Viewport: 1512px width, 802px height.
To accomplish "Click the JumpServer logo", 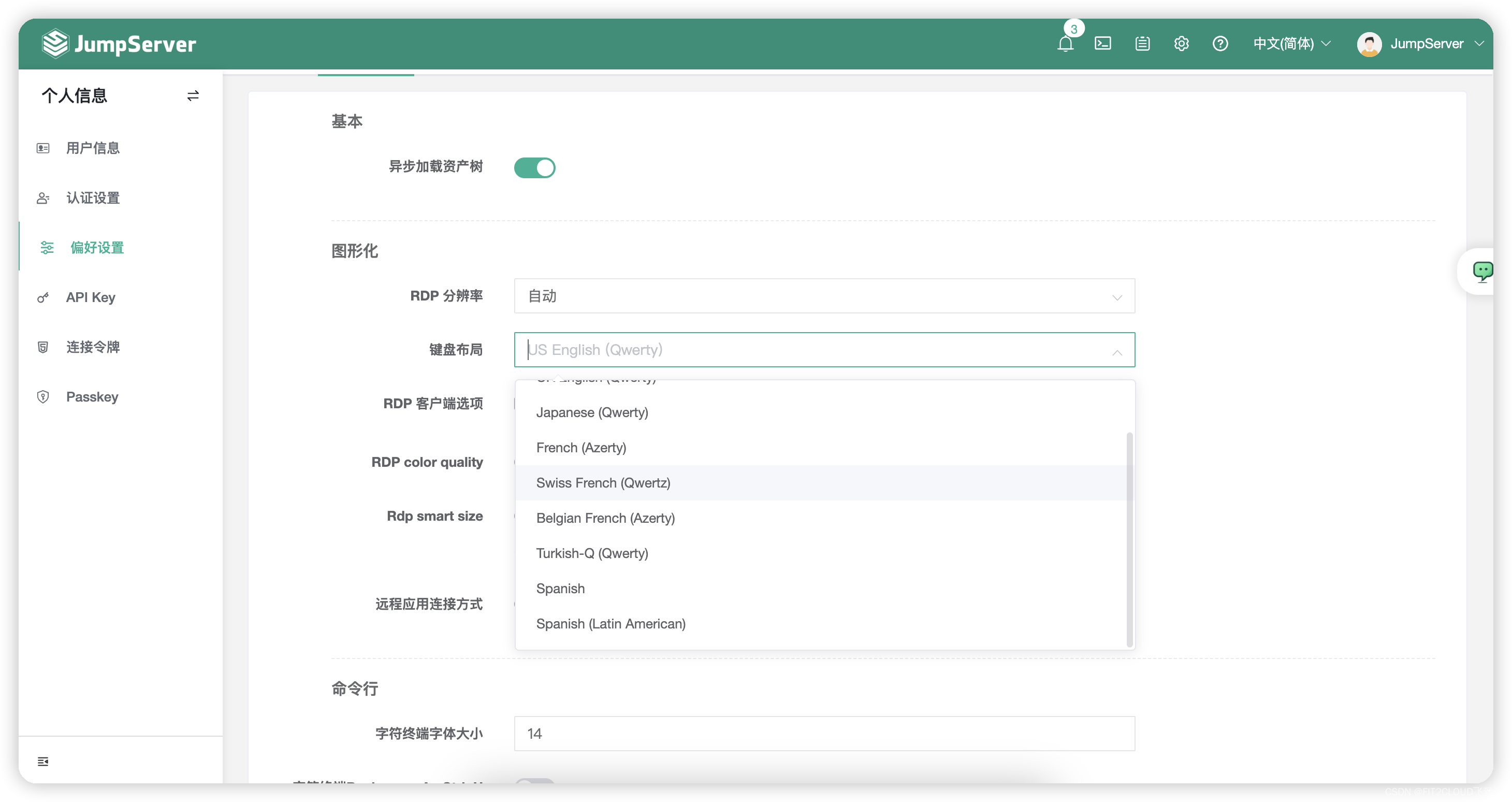I will [x=119, y=44].
